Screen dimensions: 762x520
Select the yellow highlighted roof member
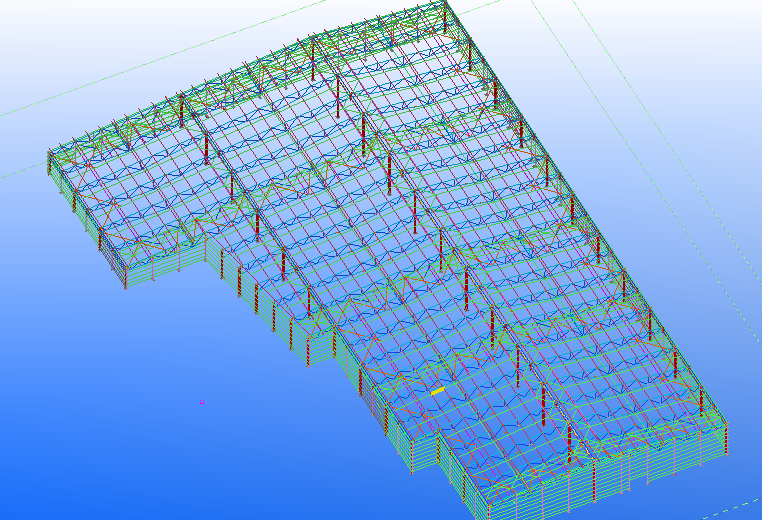click(437, 391)
